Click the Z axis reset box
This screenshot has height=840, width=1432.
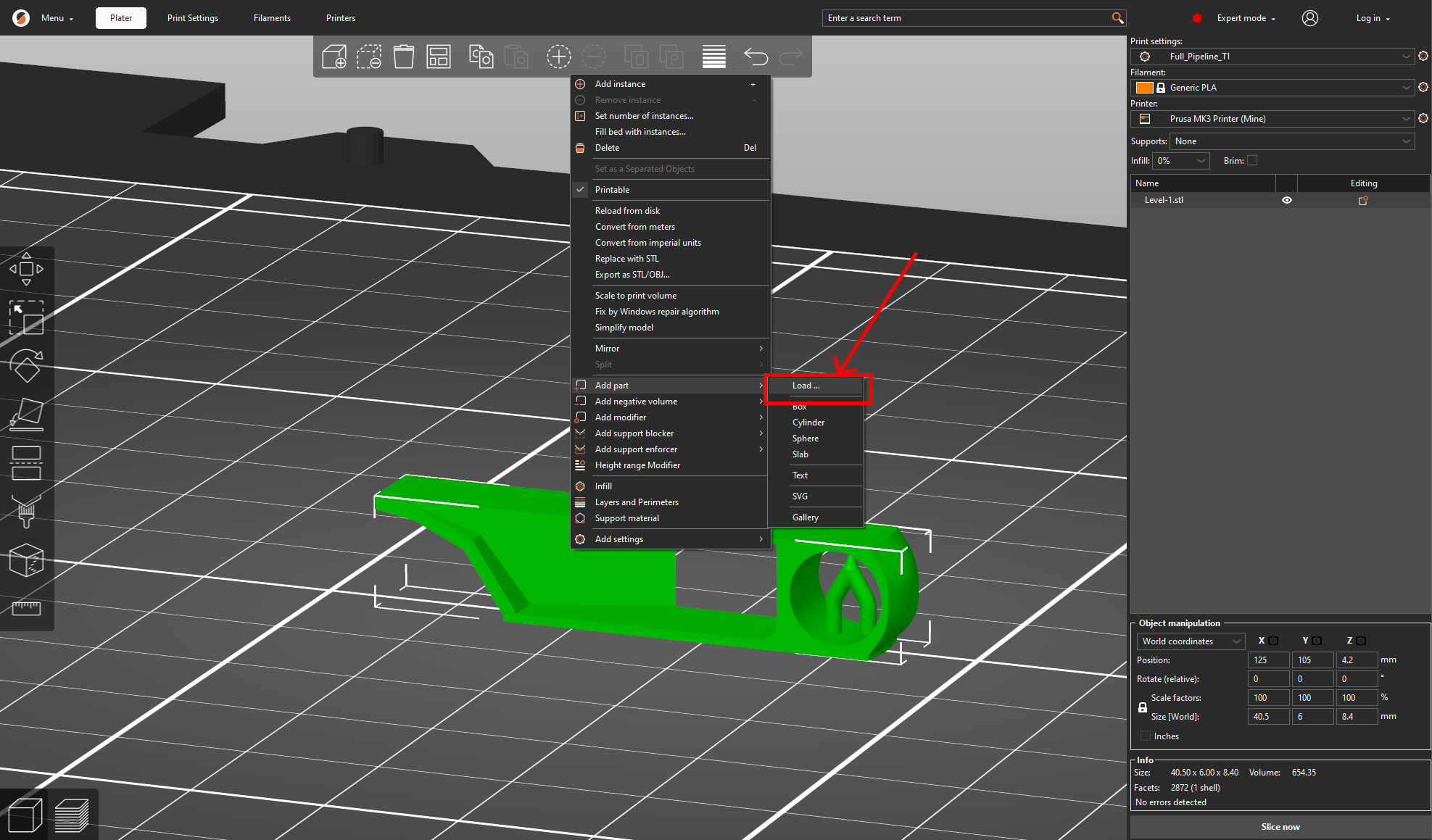(1361, 641)
